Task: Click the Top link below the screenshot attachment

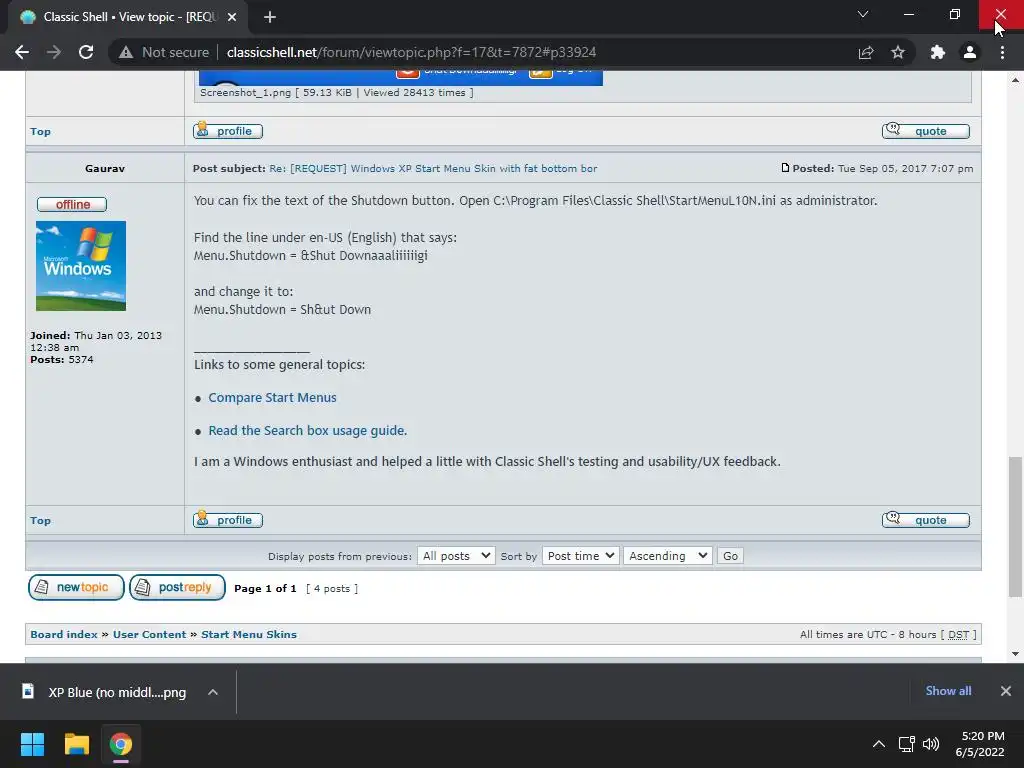Action: coord(40,131)
